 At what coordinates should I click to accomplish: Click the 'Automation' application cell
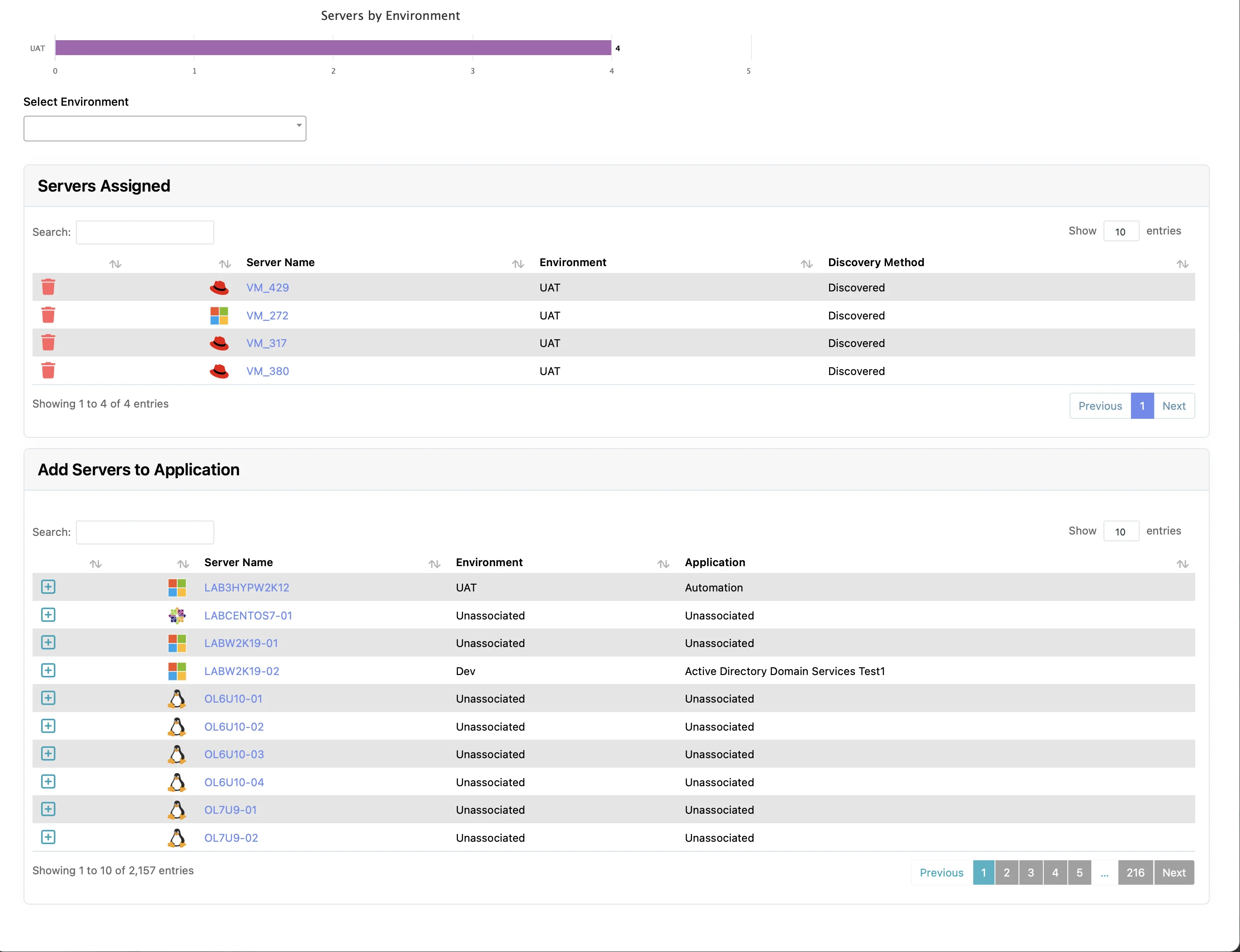coord(714,587)
